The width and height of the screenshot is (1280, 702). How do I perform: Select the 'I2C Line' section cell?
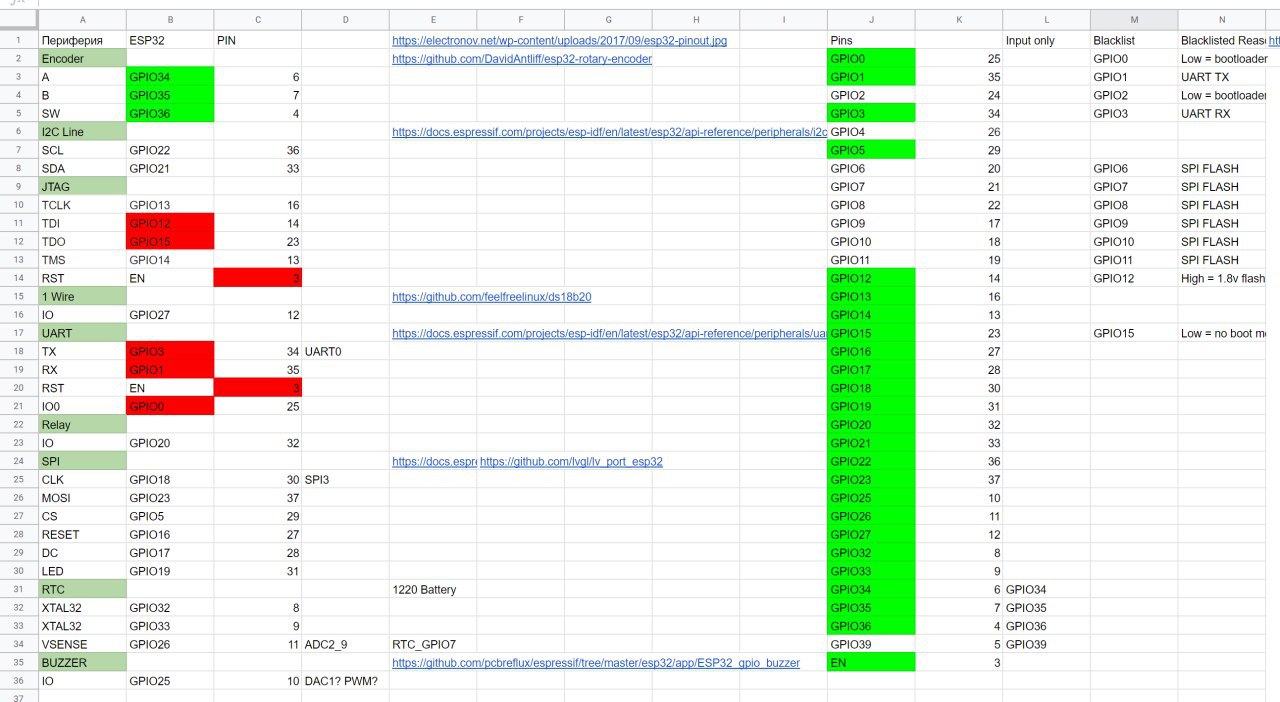tap(82, 132)
